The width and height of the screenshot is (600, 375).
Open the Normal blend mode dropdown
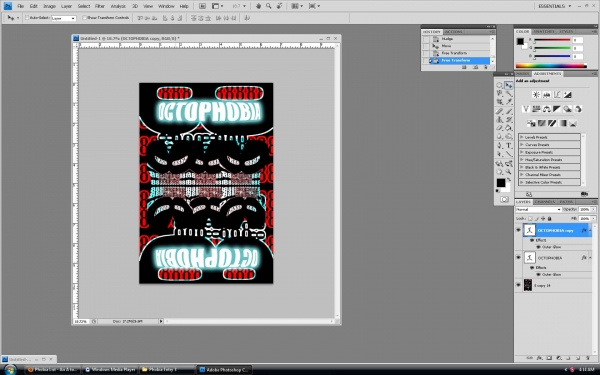coord(538,209)
